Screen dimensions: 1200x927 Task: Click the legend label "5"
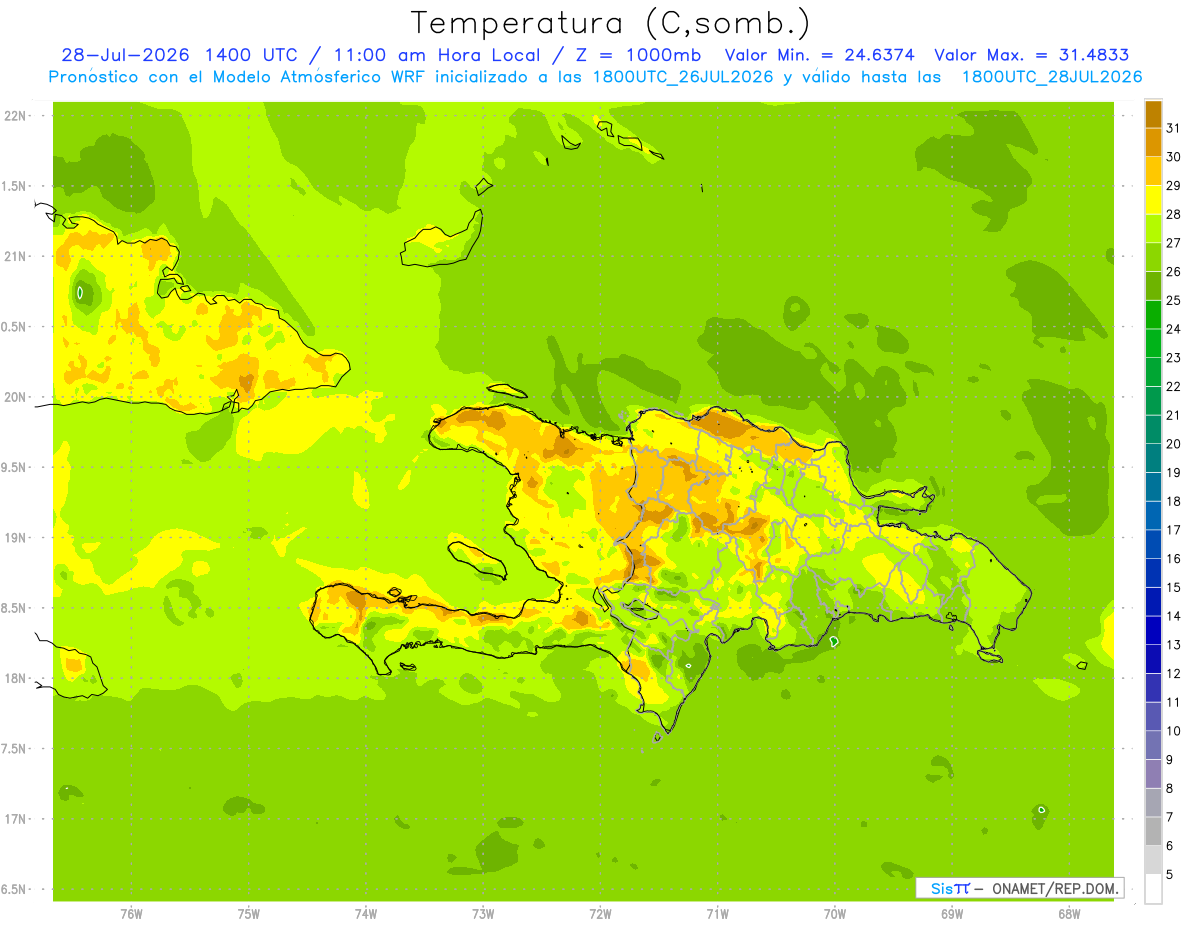click(x=1169, y=874)
